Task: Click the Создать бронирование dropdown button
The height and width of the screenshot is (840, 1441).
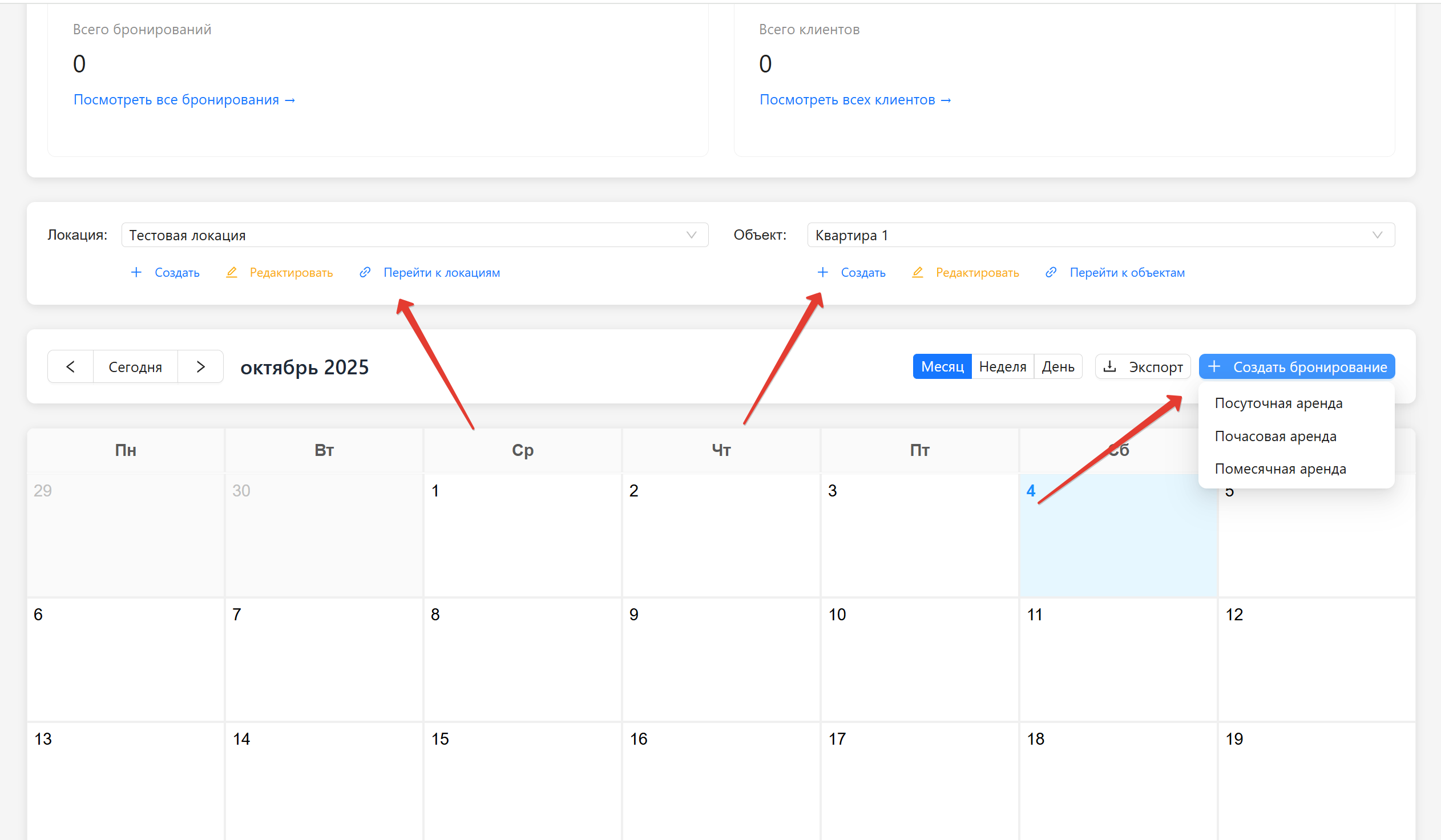Action: pos(1296,366)
